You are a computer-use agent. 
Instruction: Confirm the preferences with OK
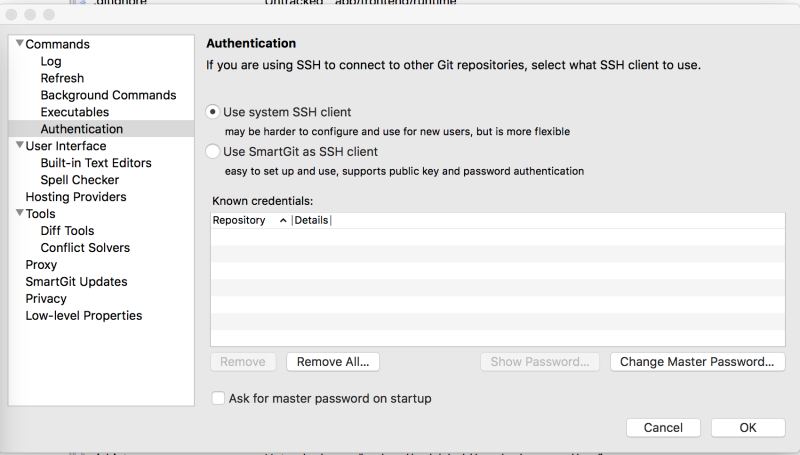[x=747, y=427]
